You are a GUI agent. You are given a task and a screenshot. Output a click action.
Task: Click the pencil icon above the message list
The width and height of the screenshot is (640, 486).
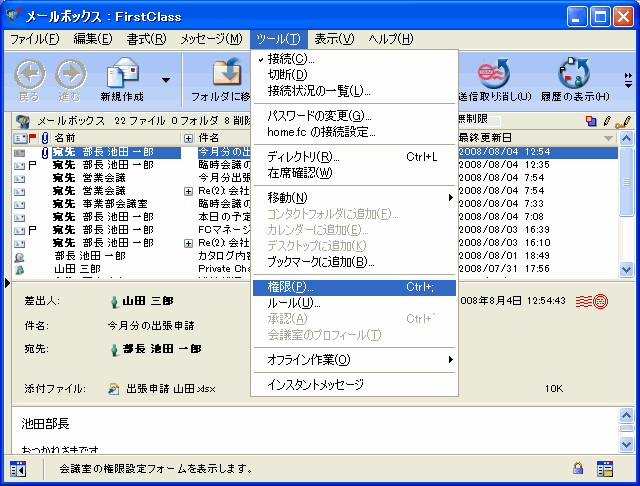pos(624,121)
